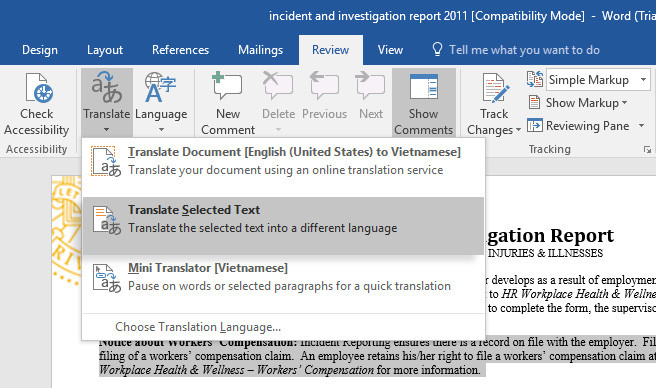Click the Tell me search field
Screen dimensions: 656x388
pos(524,50)
